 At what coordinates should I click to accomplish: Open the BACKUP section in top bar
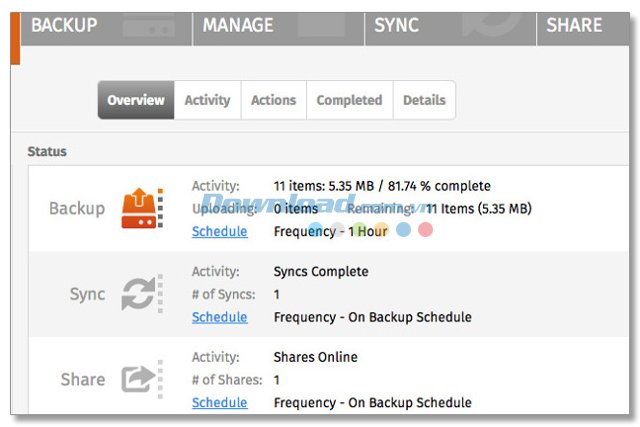64,25
